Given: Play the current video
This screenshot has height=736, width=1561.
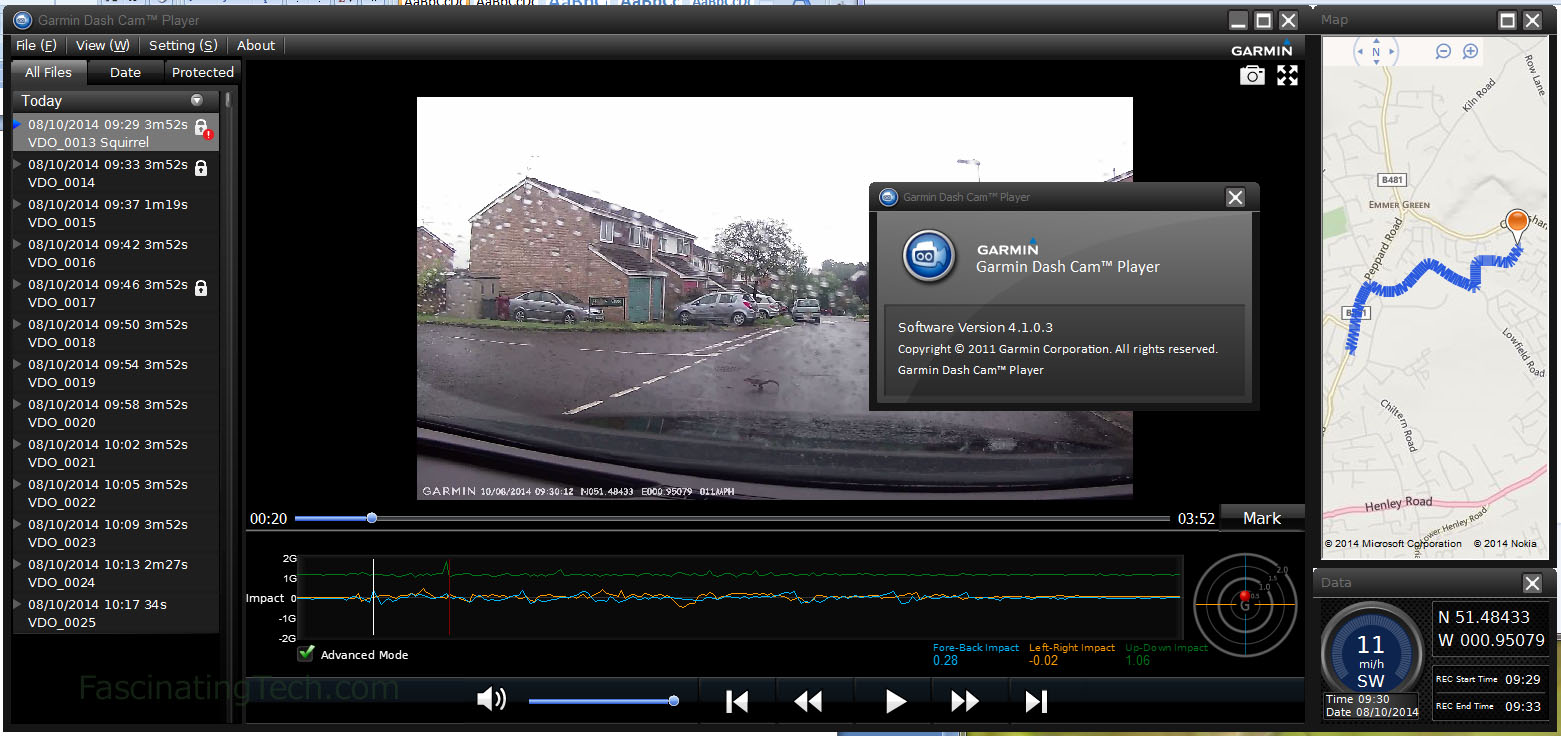Looking at the screenshot, I should [x=896, y=702].
